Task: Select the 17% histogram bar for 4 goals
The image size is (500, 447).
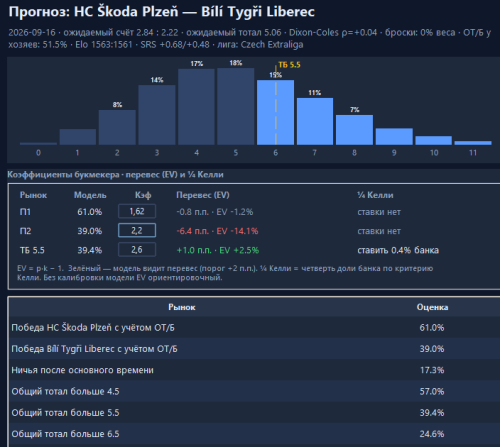Action: click(196, 107)
